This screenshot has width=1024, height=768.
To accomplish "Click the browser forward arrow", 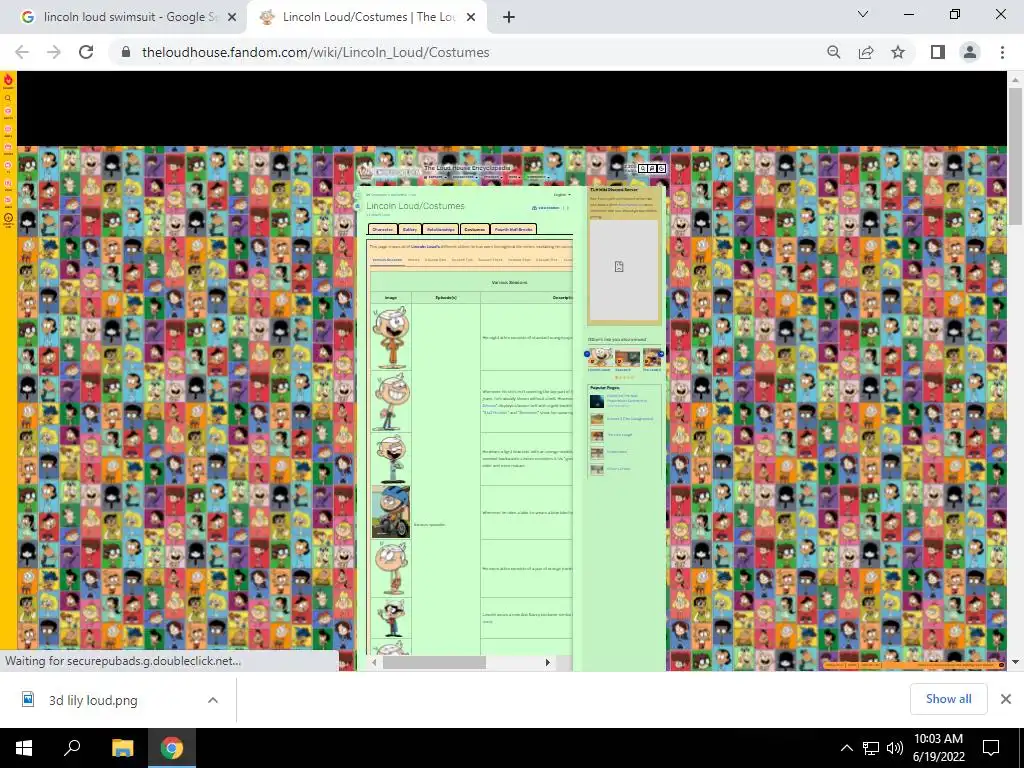I will pyautogui.click(x=54, y=52).
